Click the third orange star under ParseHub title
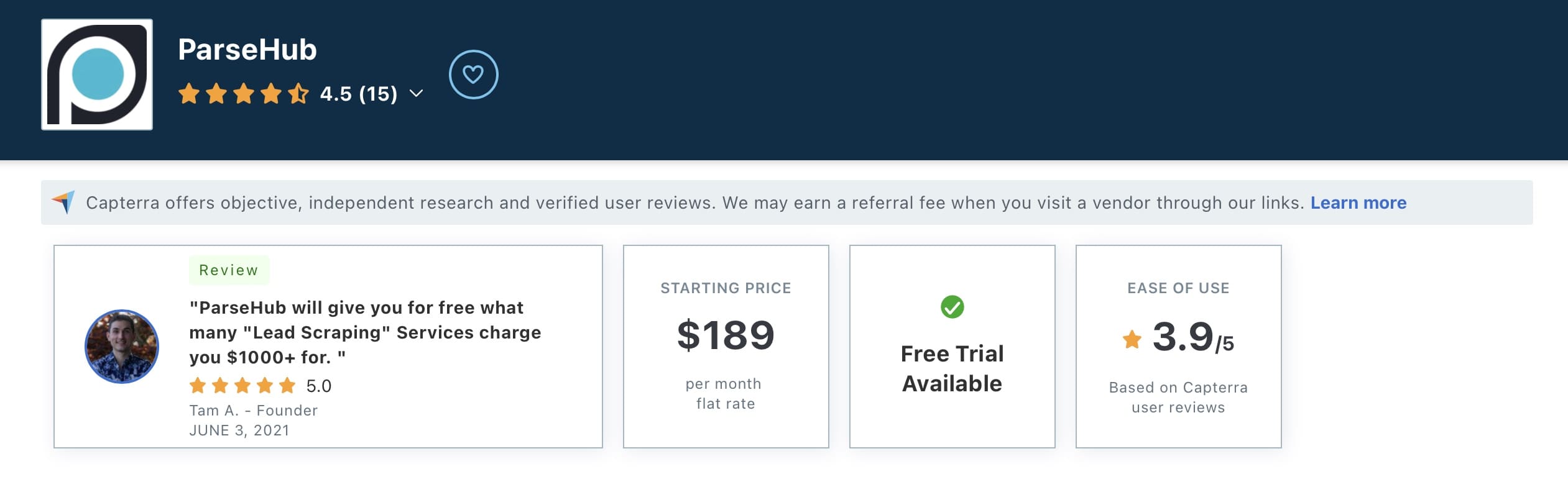1568x482 pixels. (245, 94)
